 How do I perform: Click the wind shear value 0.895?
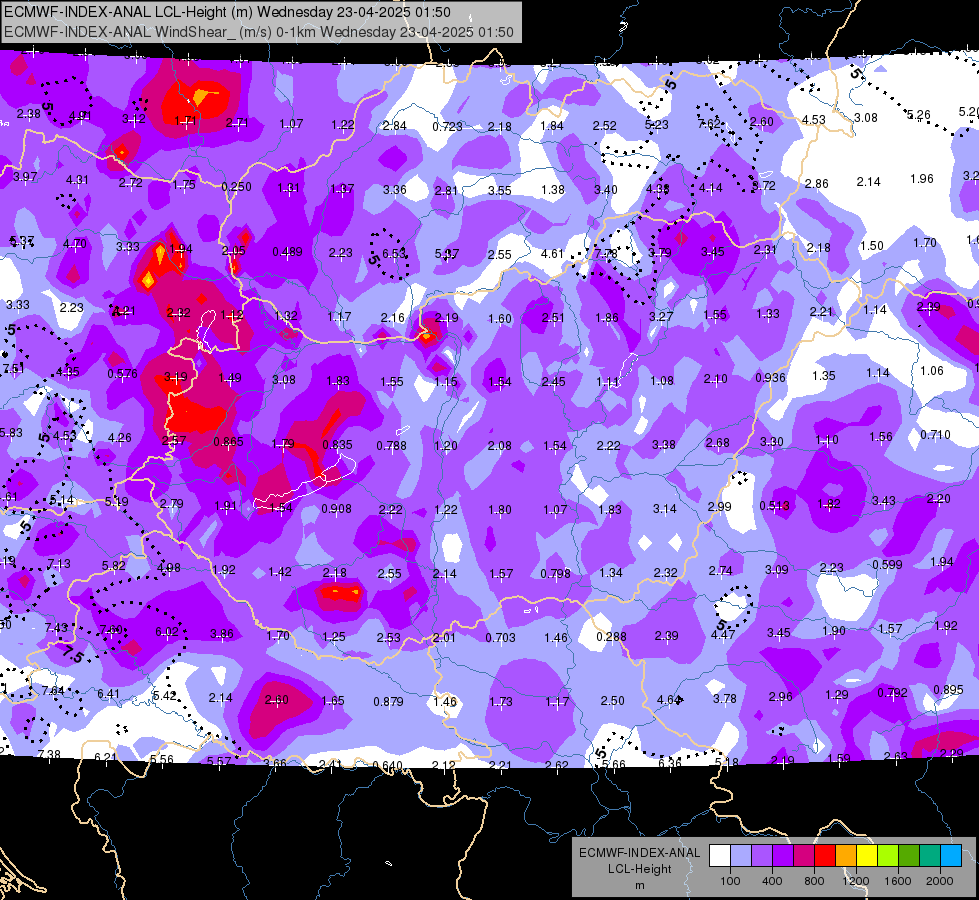point(948,690)
